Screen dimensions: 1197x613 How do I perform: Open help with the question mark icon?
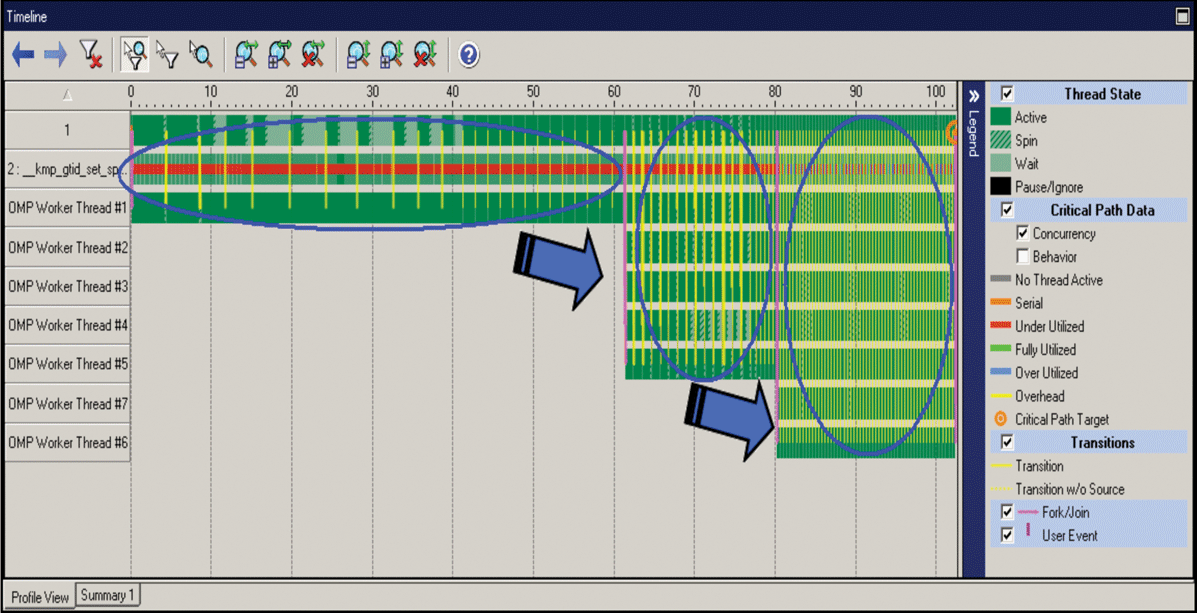(x=468, y=55)
